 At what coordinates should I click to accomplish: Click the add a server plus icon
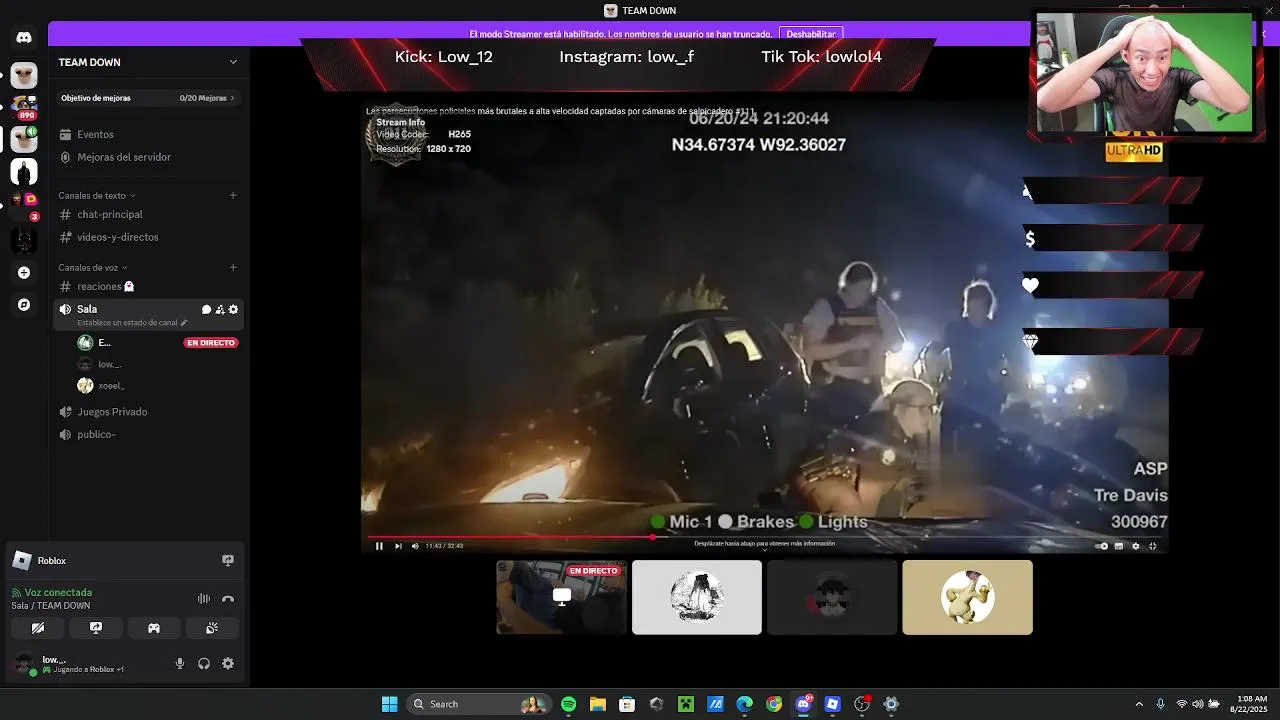pos(24,272)
